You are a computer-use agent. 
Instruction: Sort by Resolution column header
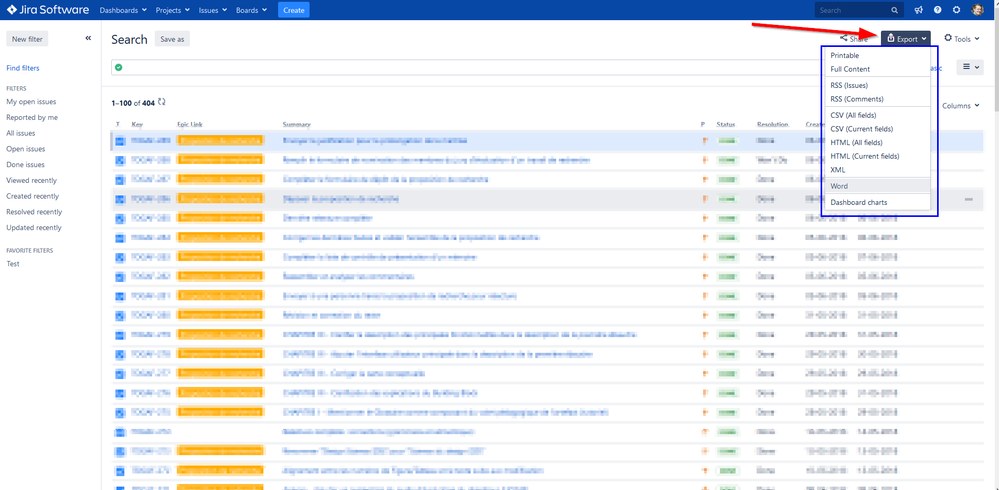[x=773, y=124]
